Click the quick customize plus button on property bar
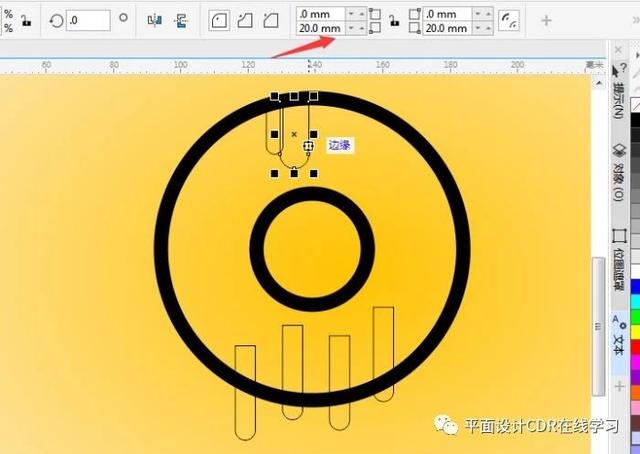Image resolution: width=640 pixels, height=454 pixels. click(x=546, y=20)
